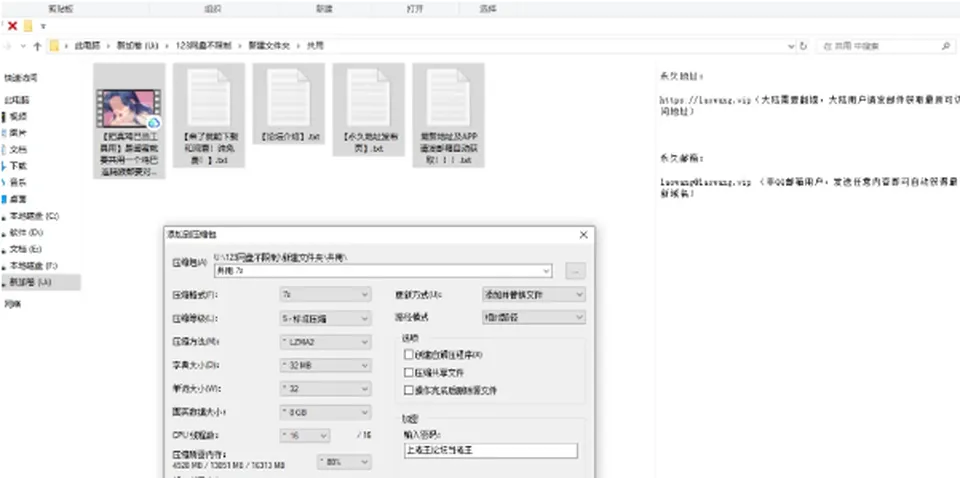
Task: Open the 压缩格式 dropdown showing 7z
Action: 326,294
